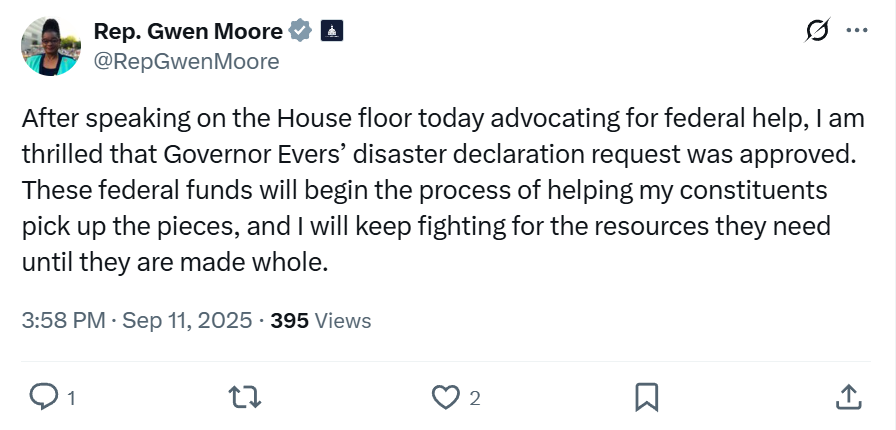Click the Sep 11, 2025 date
This screenshot has width=896, height=430.
[187, 321]
